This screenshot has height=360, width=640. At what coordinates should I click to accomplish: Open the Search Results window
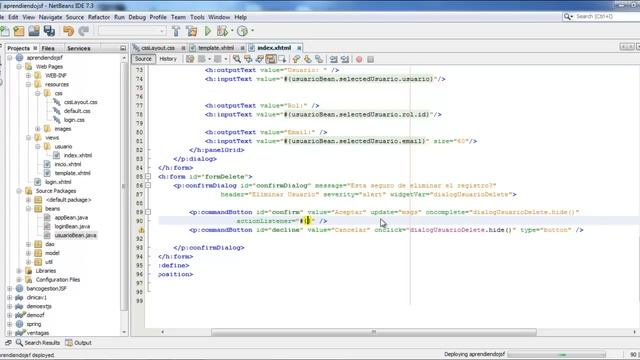(38, 343)
